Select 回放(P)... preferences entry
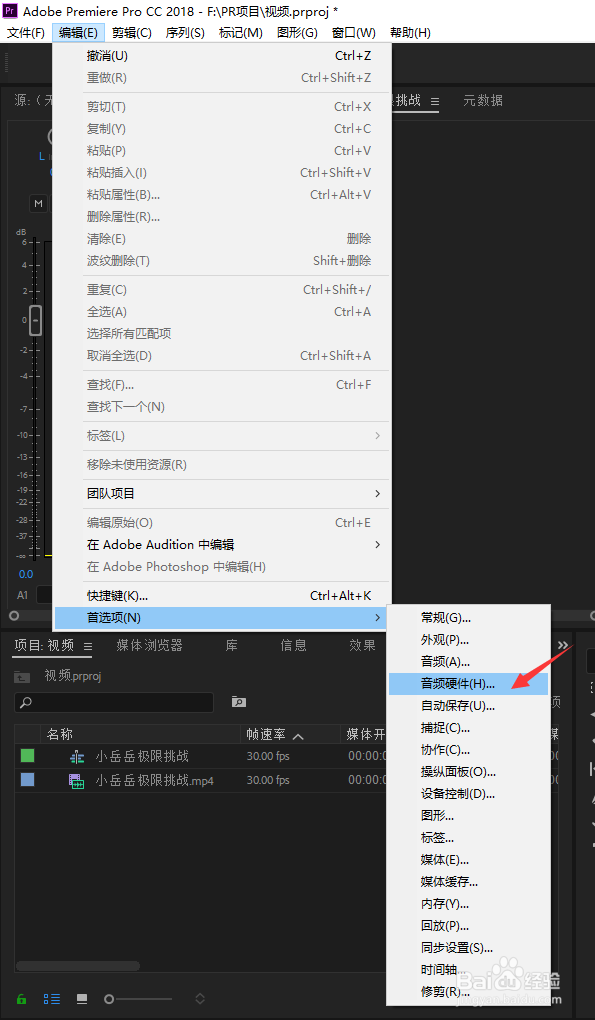 [468, 926]
